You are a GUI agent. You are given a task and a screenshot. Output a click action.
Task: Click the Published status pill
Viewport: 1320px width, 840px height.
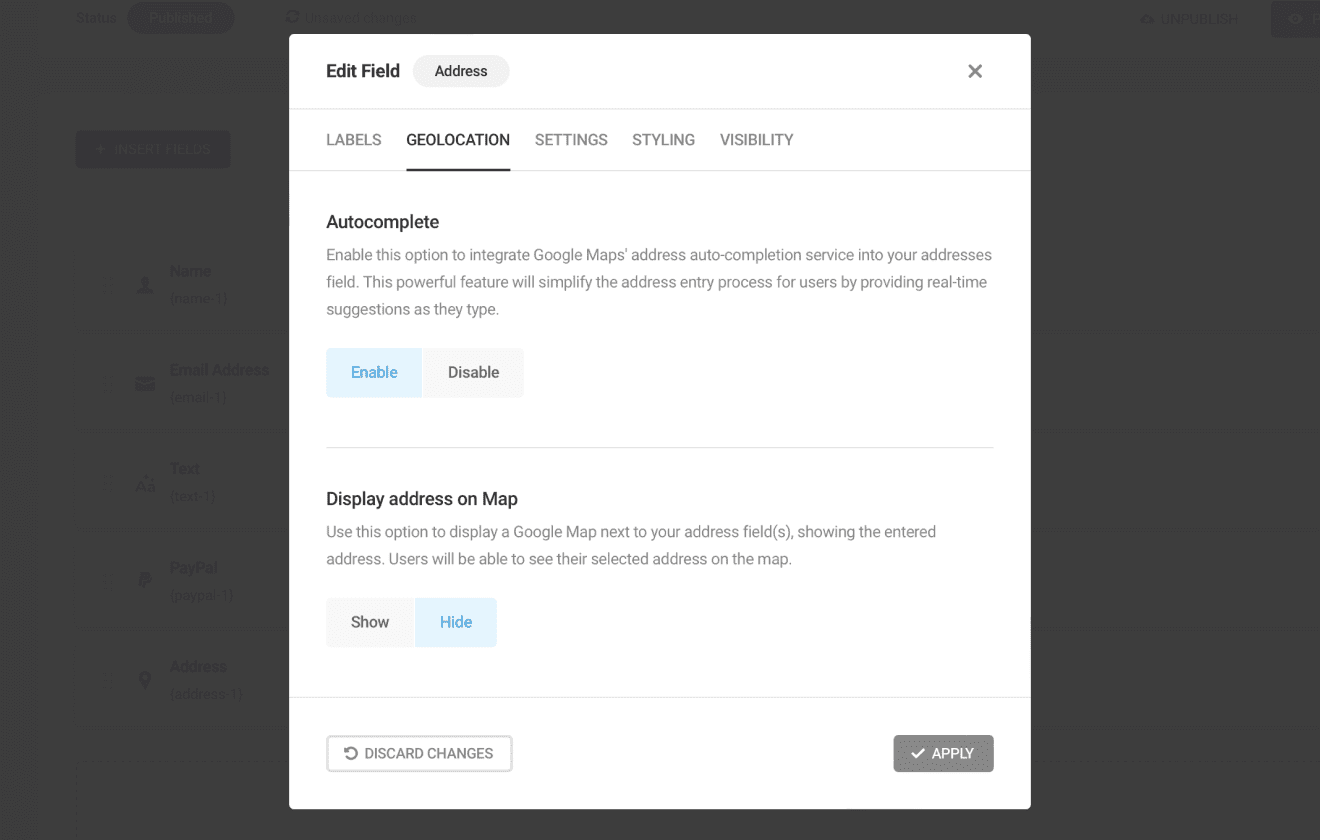click(181, 17)
